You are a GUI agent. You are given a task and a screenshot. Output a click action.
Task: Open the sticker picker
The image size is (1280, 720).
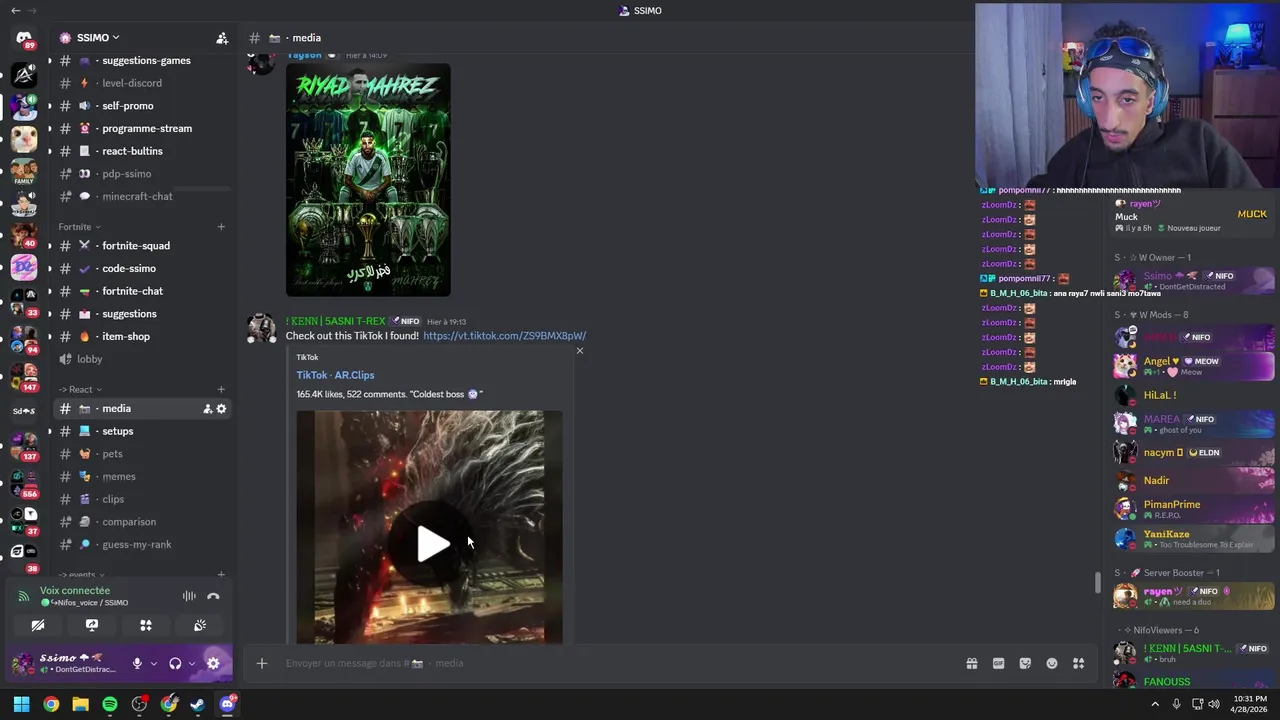point(1025,663)
